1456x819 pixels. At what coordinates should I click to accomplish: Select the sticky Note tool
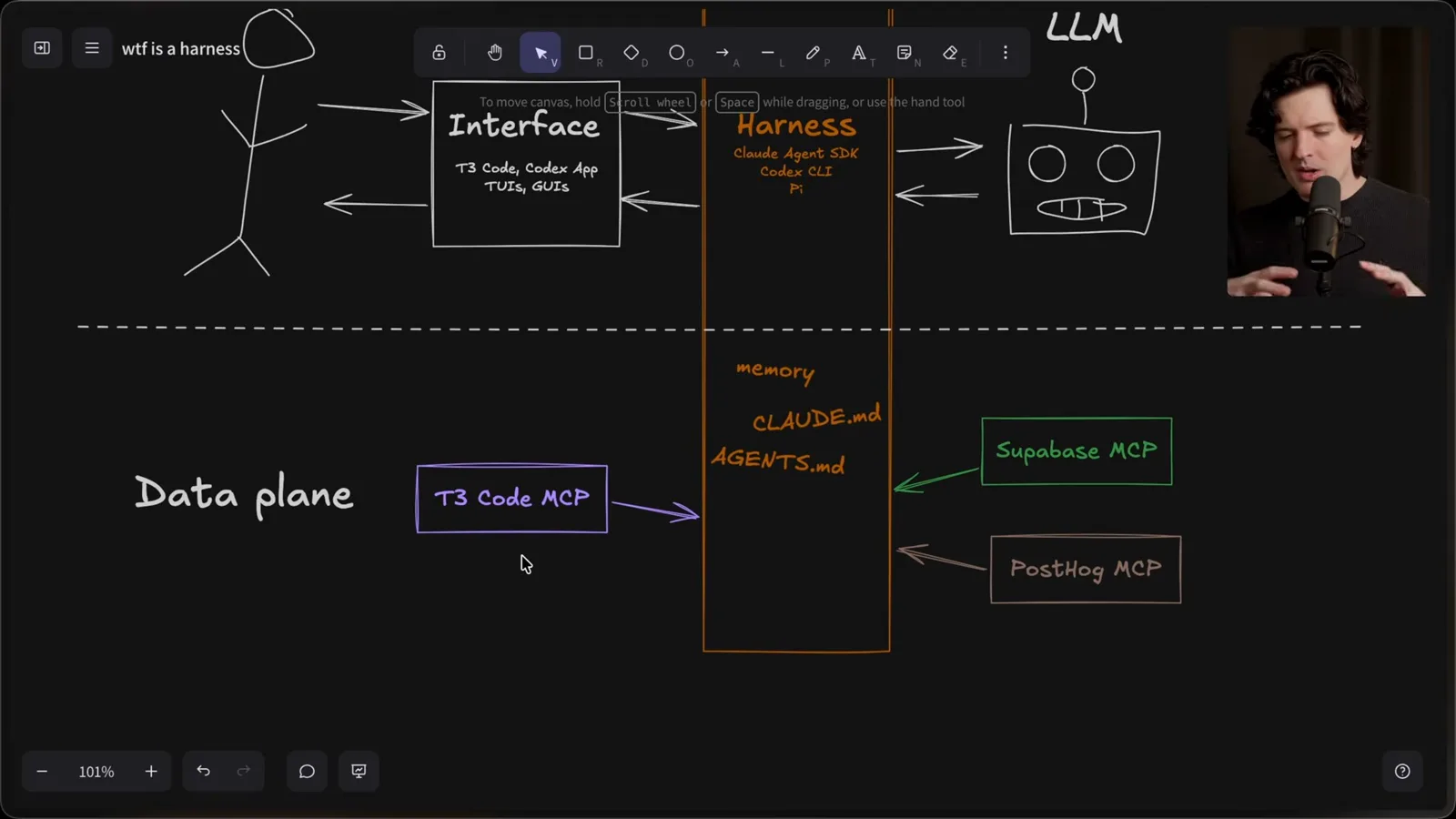point(905,53)
